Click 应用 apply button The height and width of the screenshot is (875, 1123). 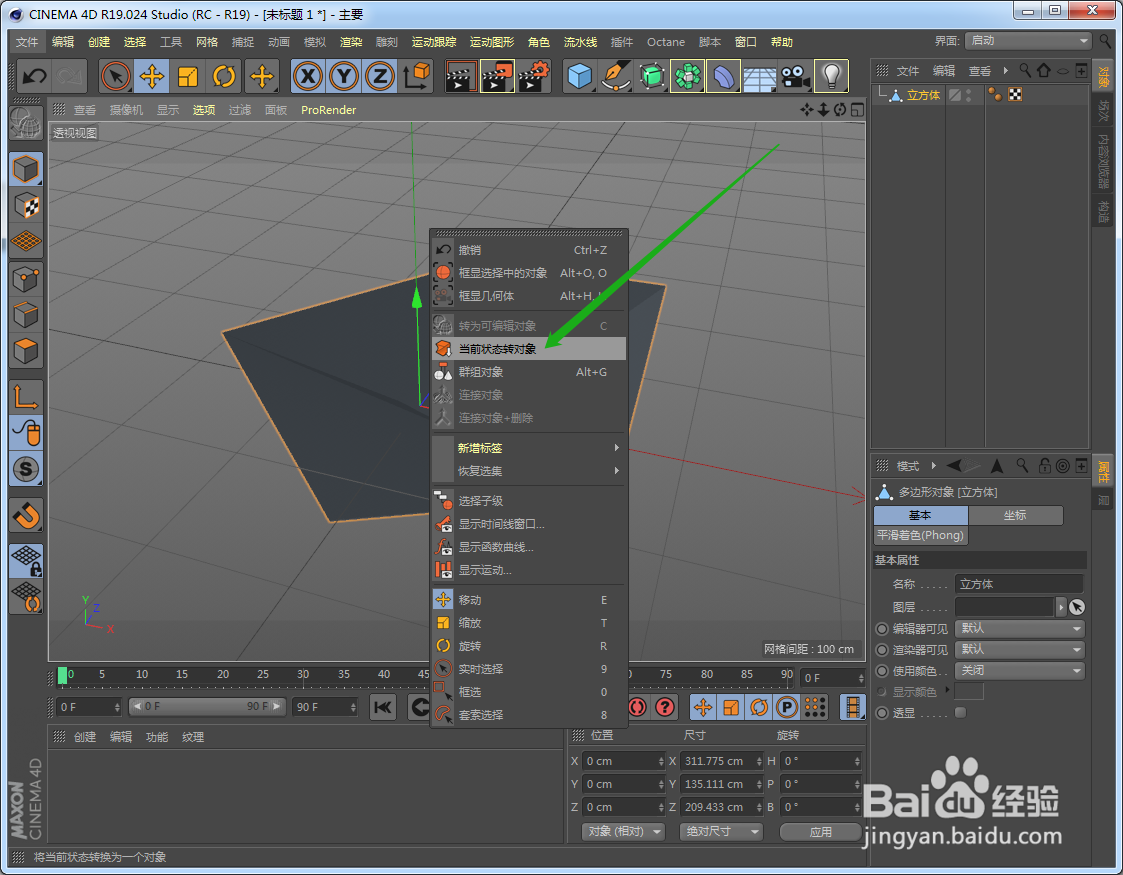tap(820, 831)
